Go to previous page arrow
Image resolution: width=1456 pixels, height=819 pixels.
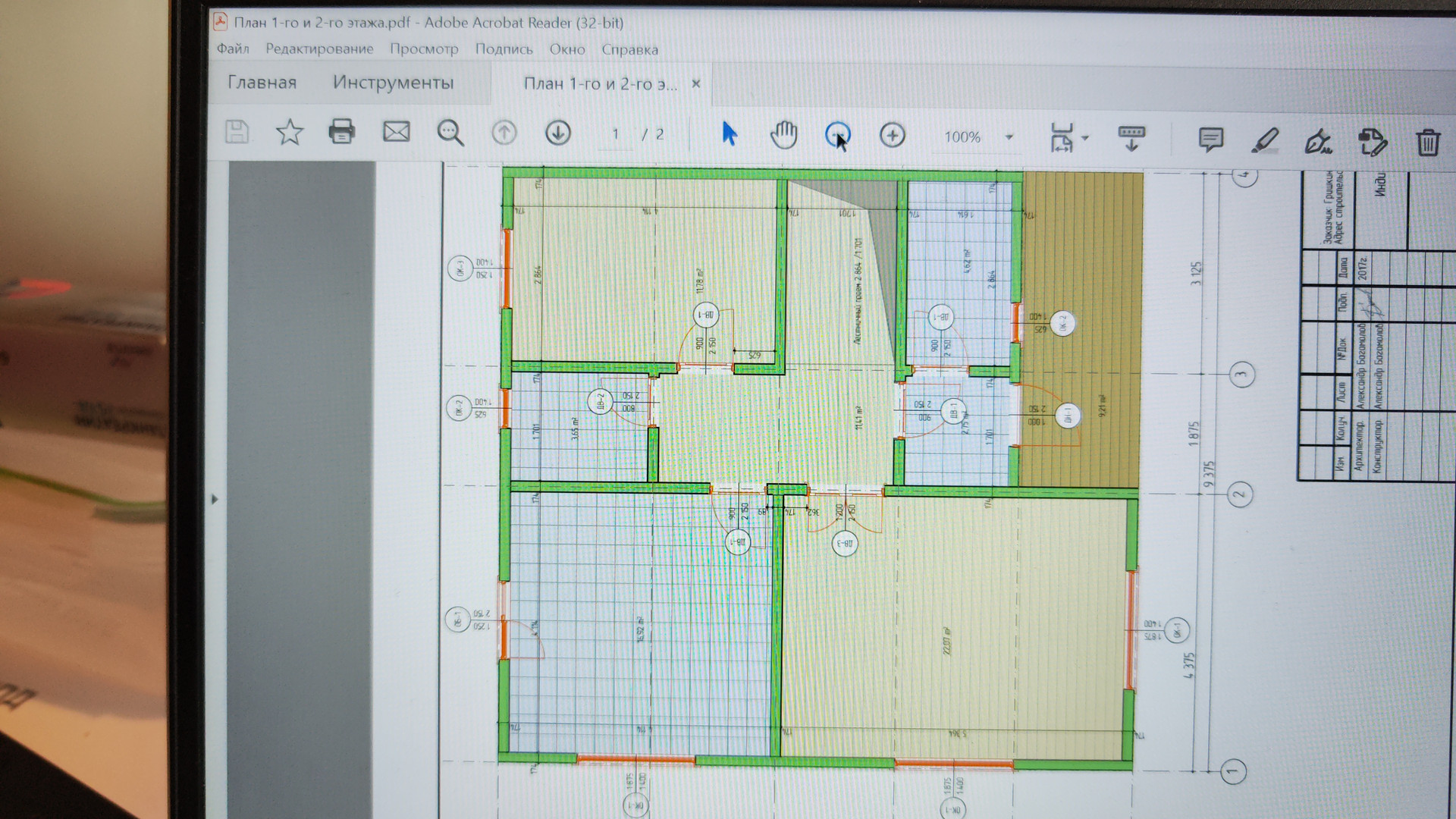click(504, 133)
